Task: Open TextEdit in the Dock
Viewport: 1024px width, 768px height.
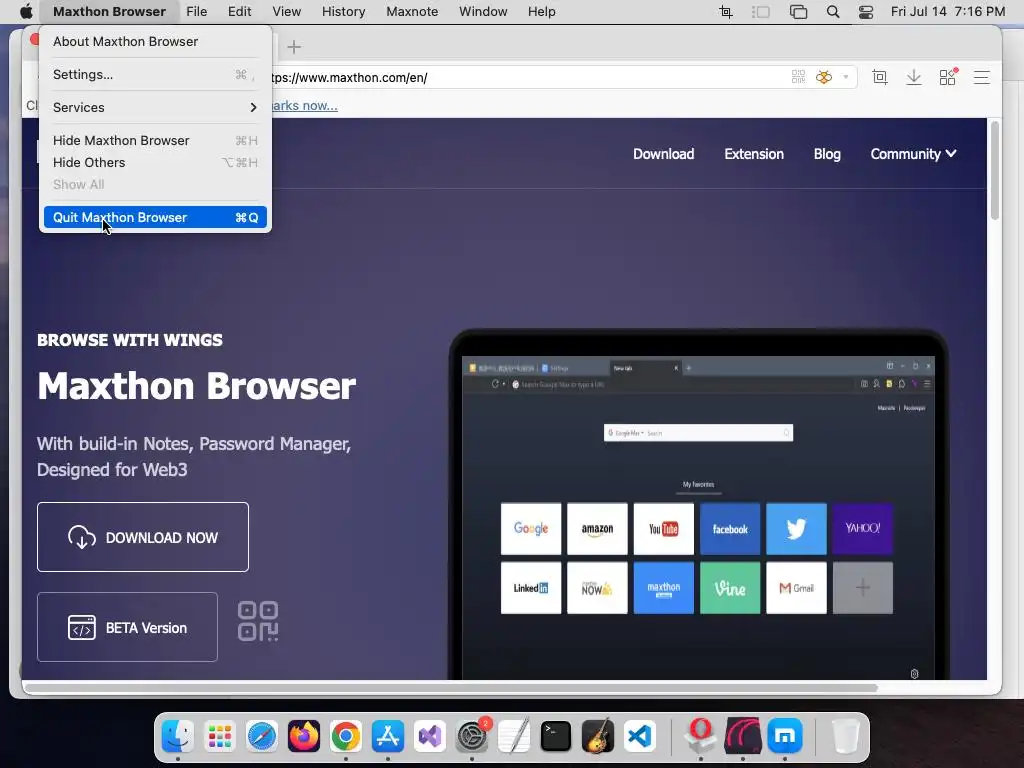Action: click(x=514, y=737)
